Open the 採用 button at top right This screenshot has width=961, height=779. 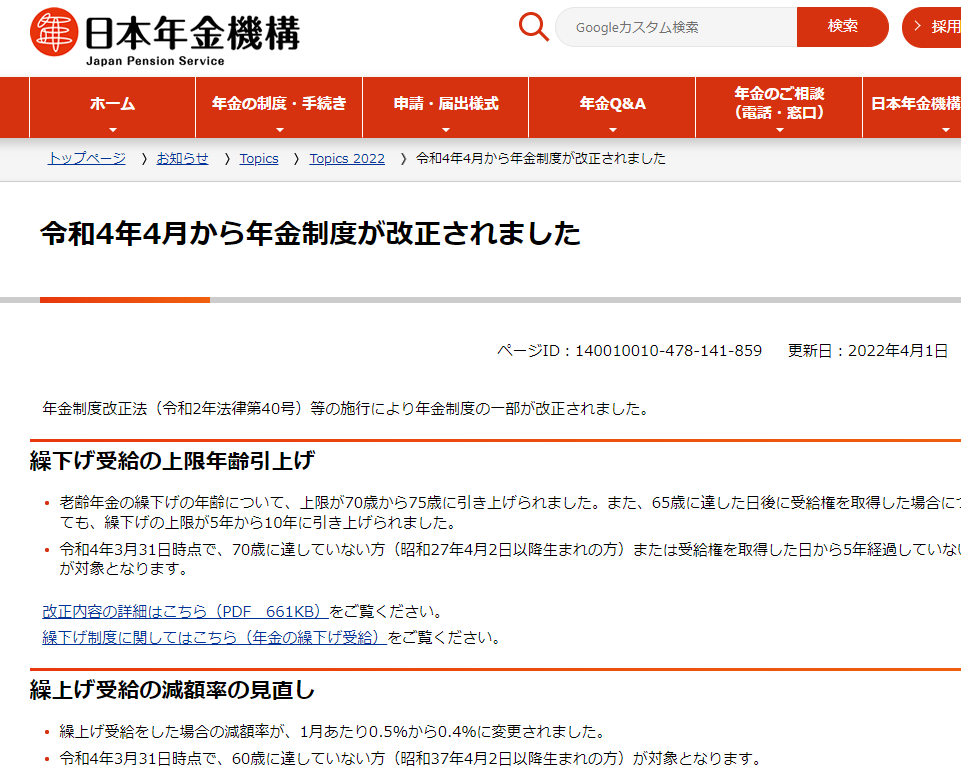(932, 27)
